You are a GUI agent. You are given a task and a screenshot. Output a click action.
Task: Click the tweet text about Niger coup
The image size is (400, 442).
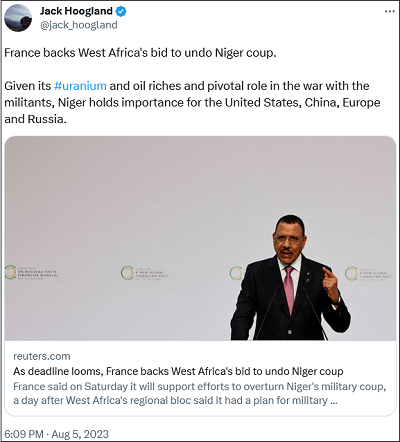click(140, 53)
